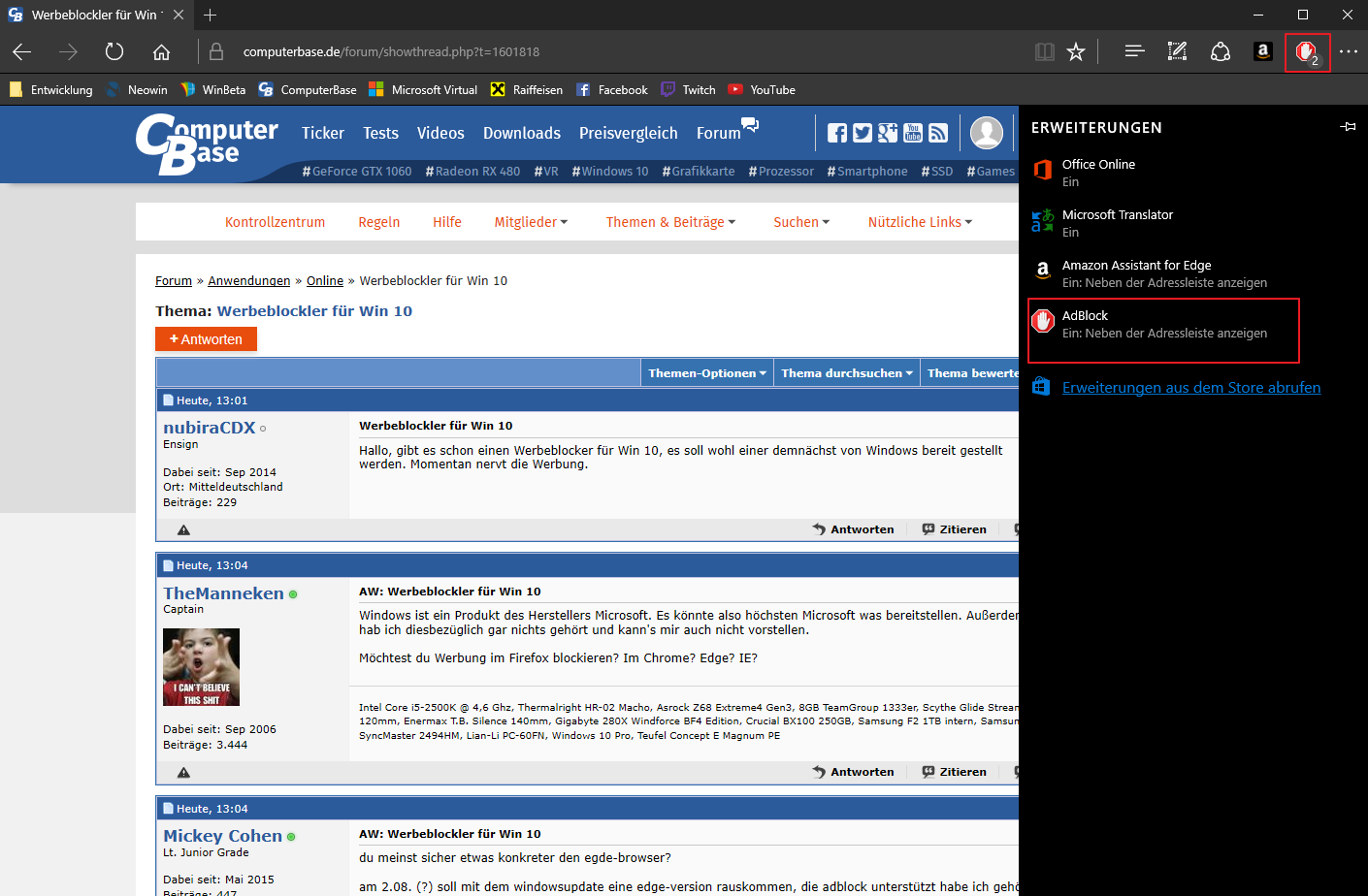Report TheManneken post warning triangle
1368x896 pixels.
click(183, 772)
